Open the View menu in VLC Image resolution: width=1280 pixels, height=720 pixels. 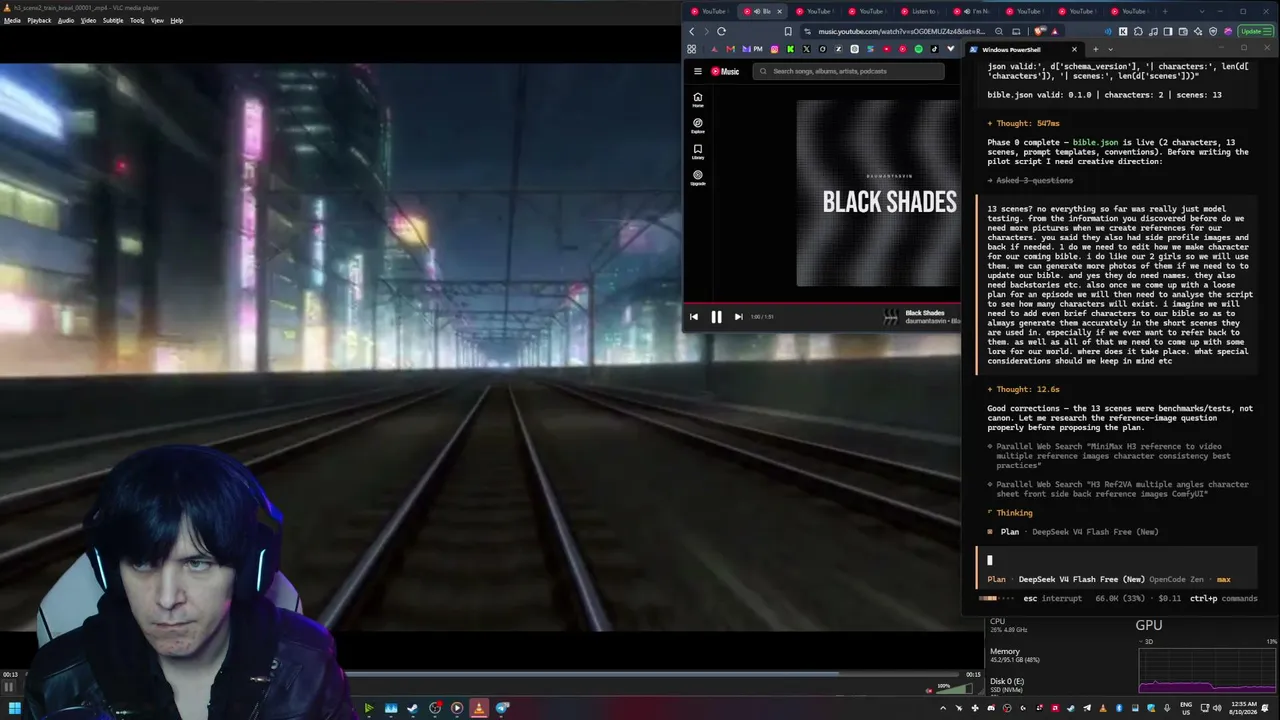pyautogui.click(x=157, y=20)
